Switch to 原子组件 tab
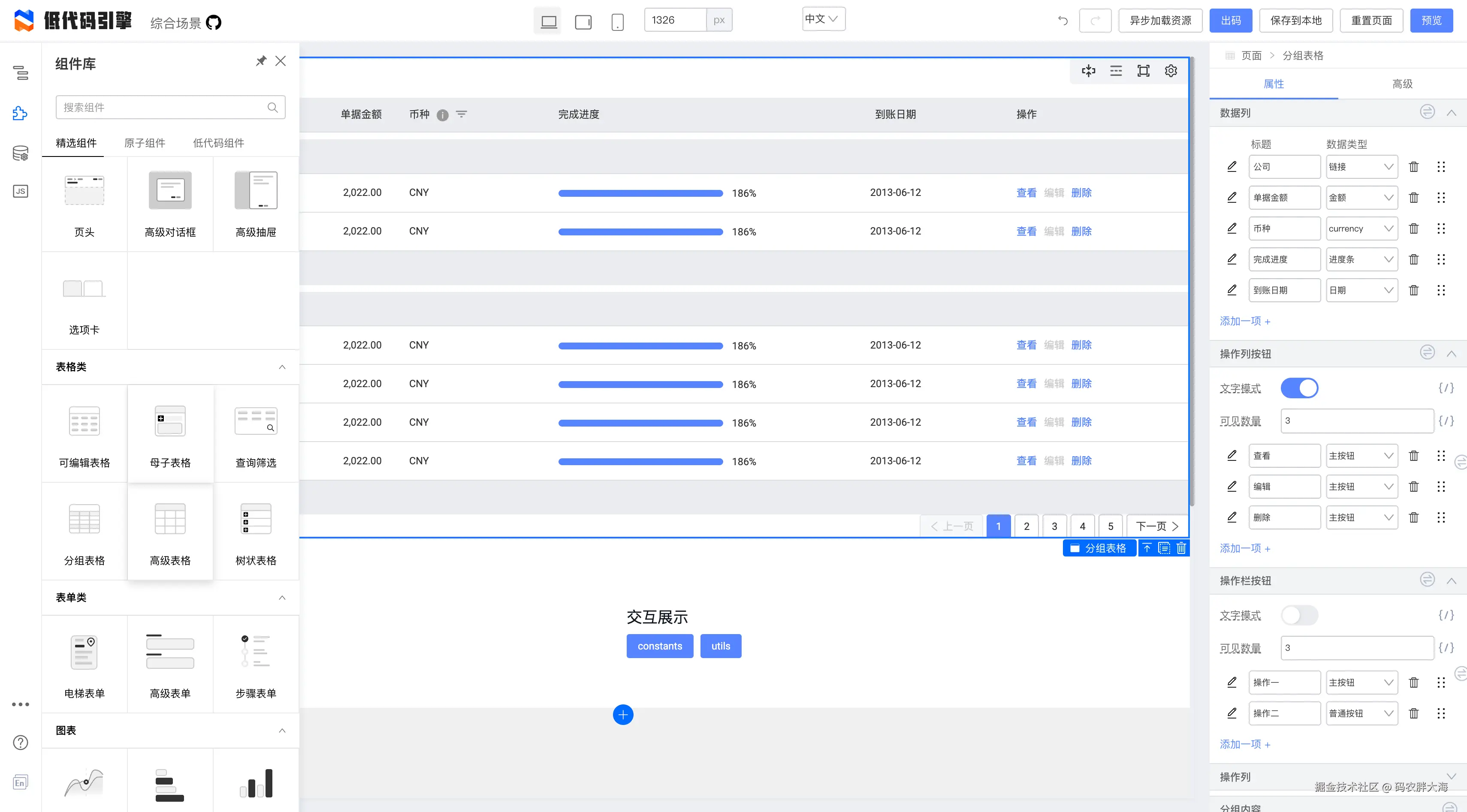 (145, 143)
